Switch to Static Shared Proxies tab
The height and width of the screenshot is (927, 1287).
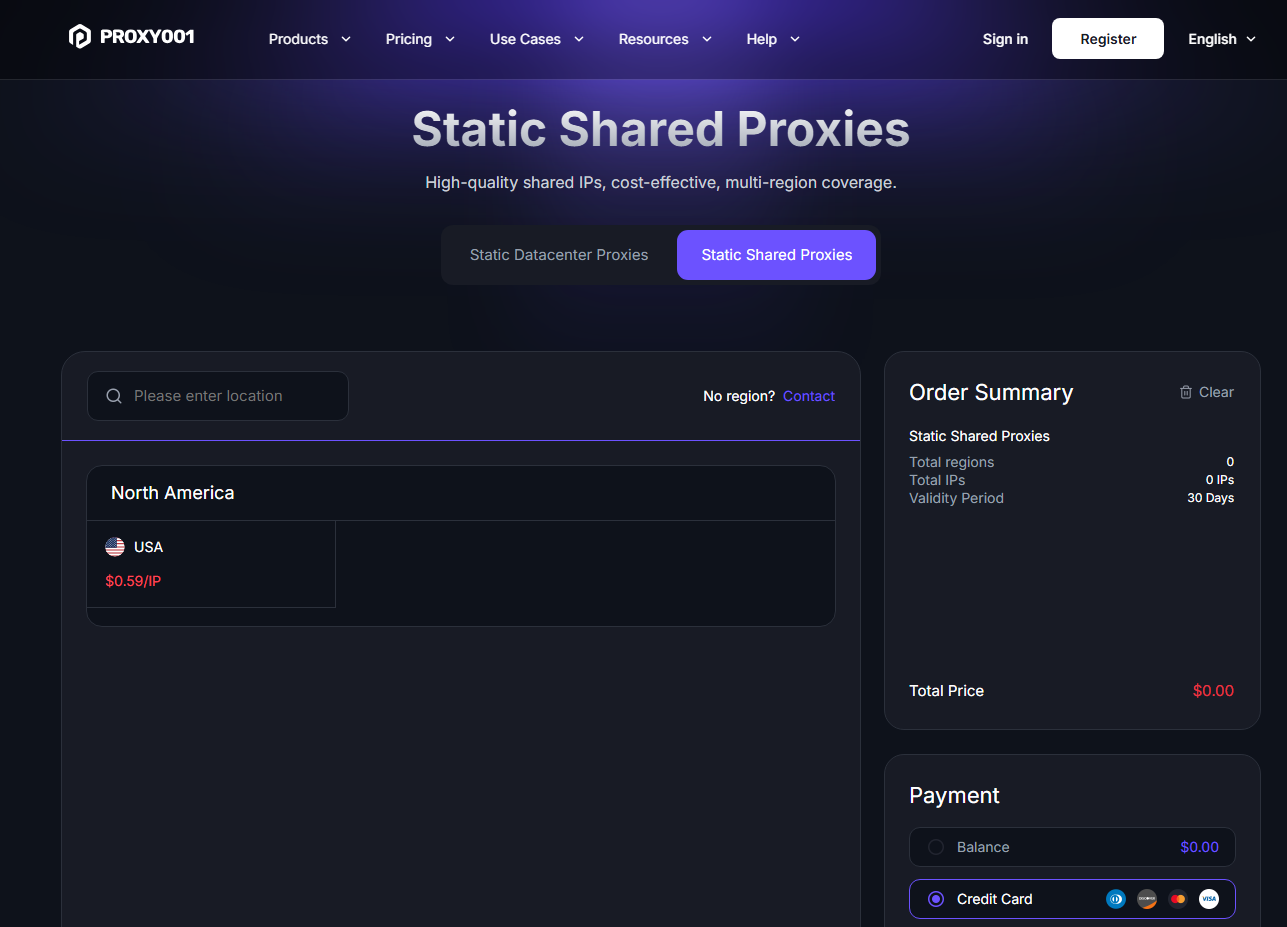[777, 255]
